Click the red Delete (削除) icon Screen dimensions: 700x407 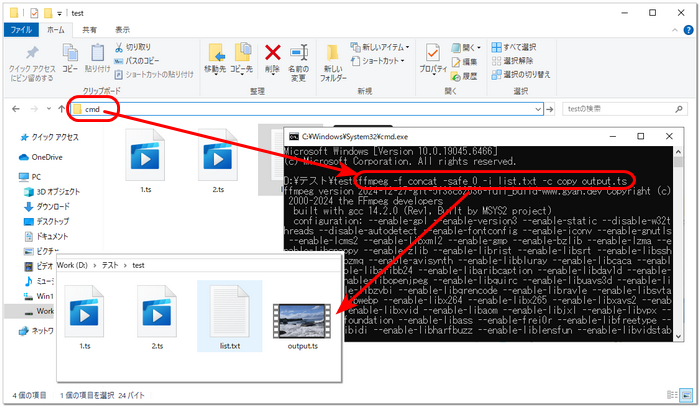pos(272,53)
